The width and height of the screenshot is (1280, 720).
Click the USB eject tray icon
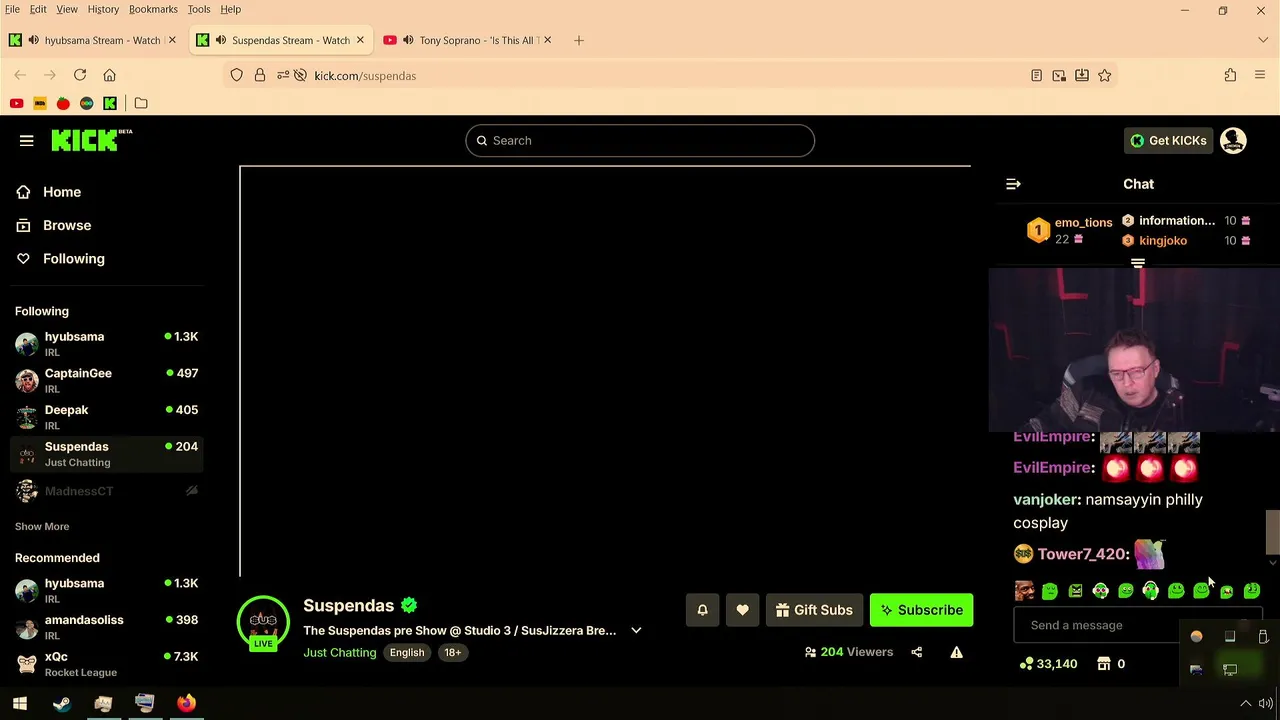1263,637
